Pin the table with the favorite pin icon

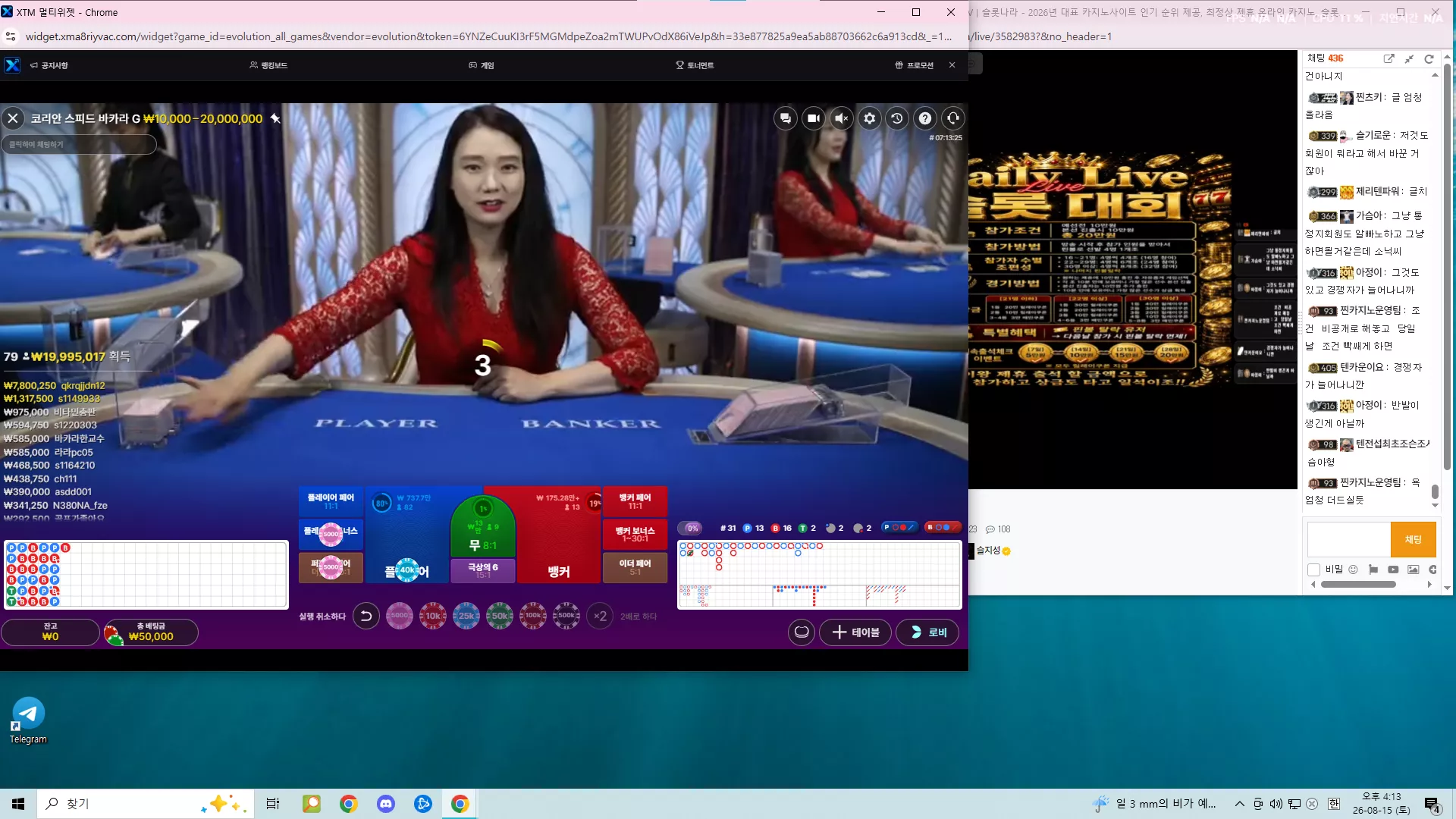click(275, 118)
